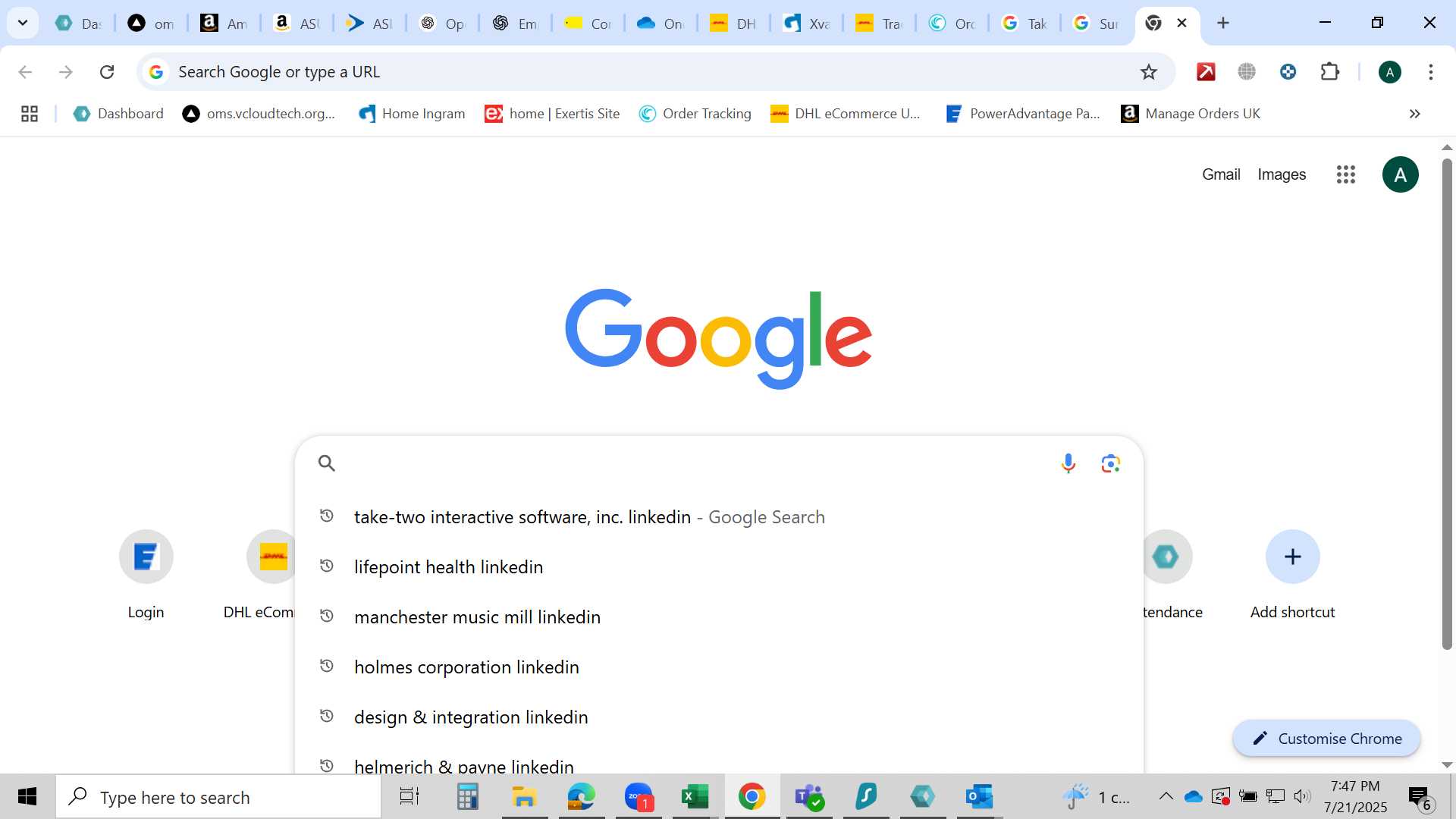Reload the current page
Image resolution: width=1456 pixels, height=819 pixels.
click(107, 72)
